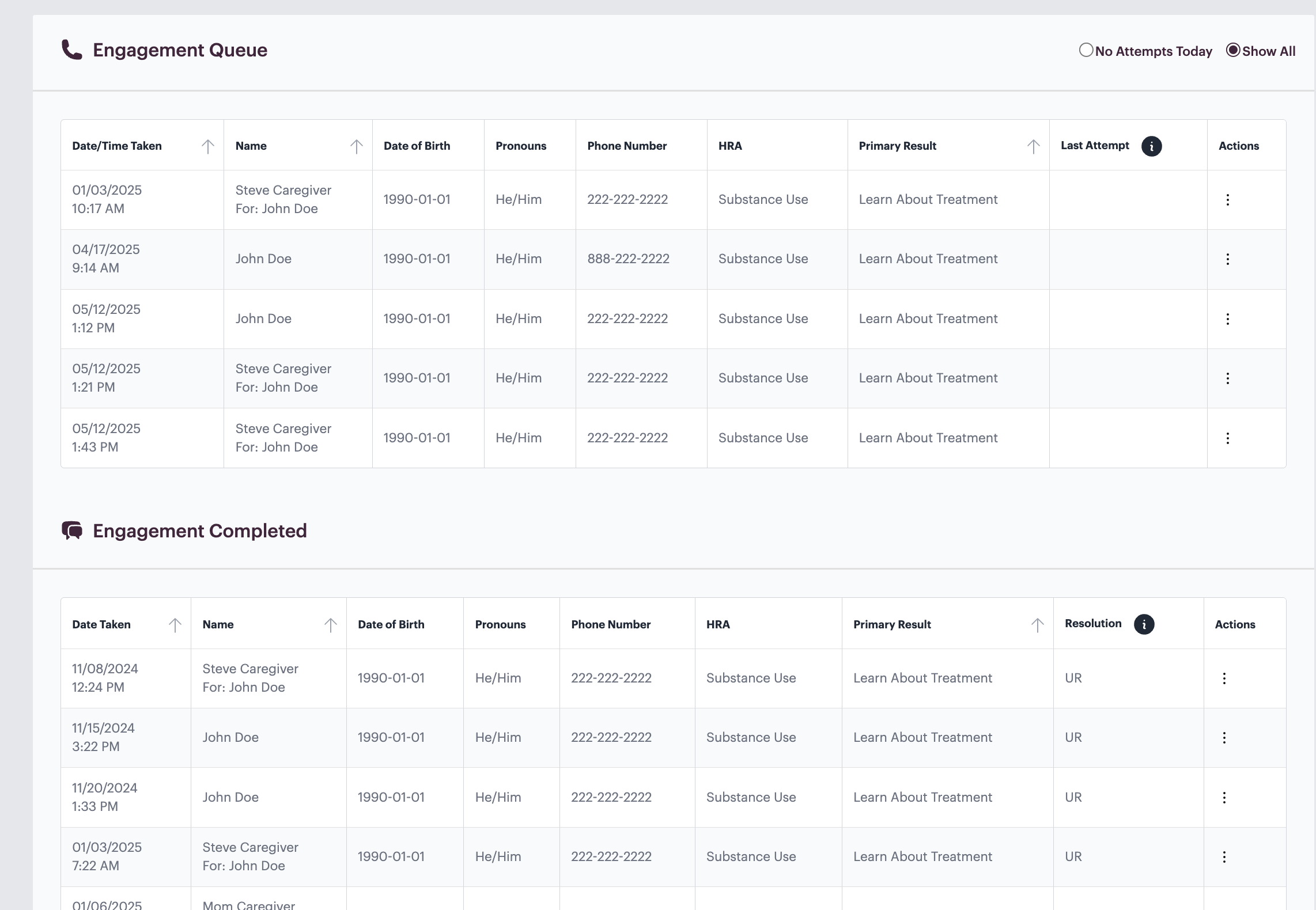Click the Engagement Queue phone icon
Screen dimensions: 1316x910
72,50
